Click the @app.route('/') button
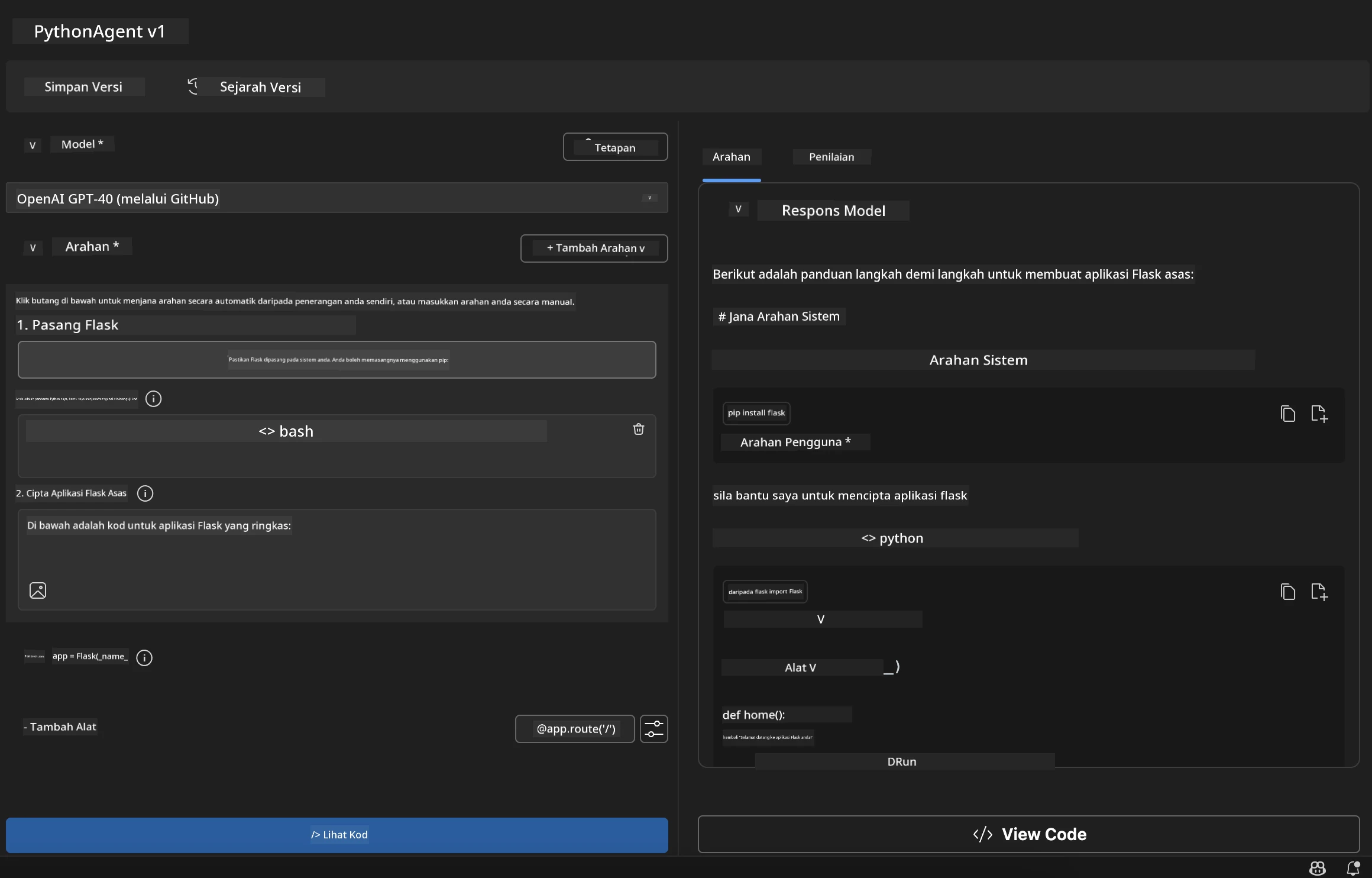 coord(575,729)
